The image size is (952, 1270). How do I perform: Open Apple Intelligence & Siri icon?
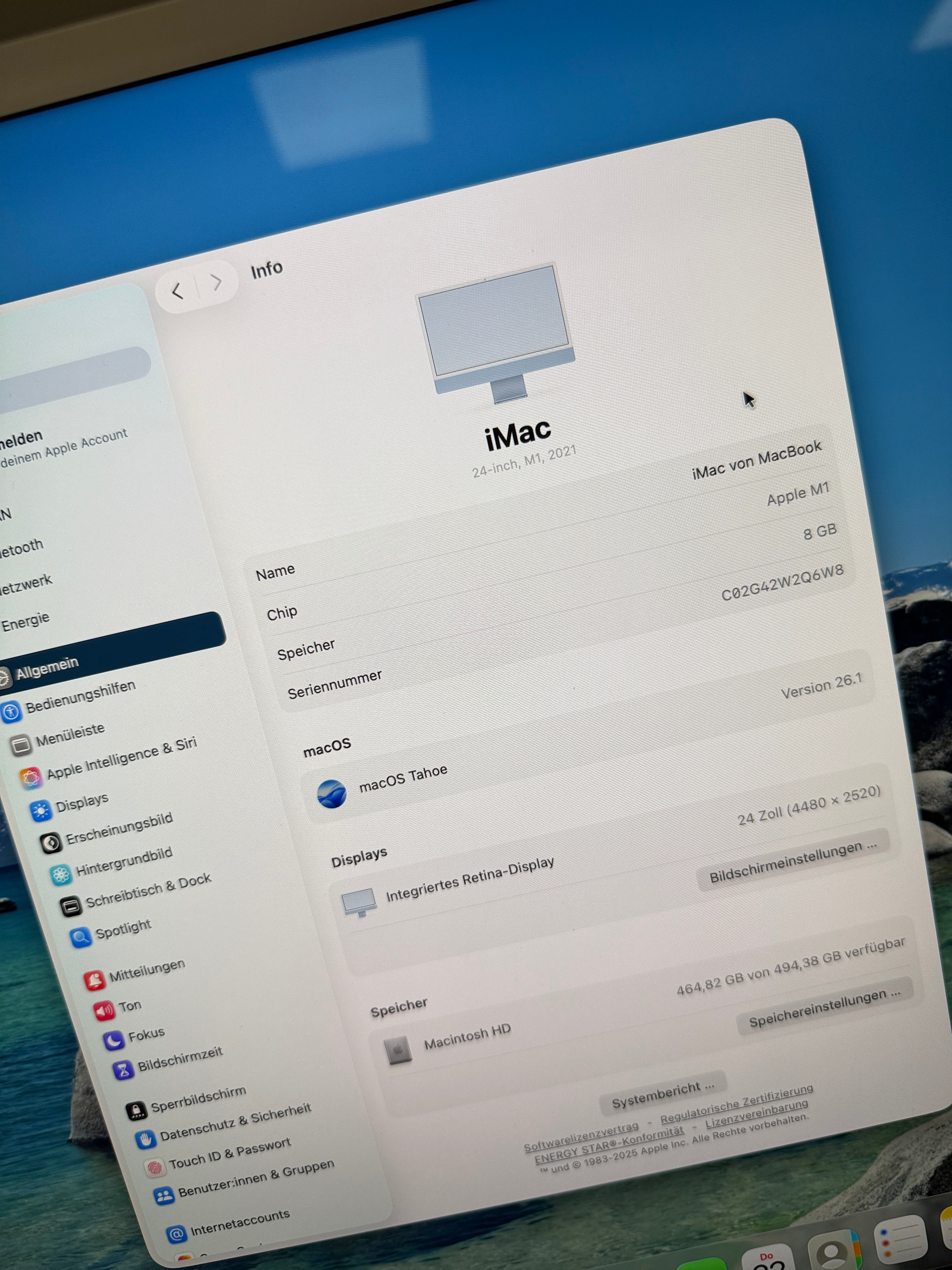click(31, 778)
